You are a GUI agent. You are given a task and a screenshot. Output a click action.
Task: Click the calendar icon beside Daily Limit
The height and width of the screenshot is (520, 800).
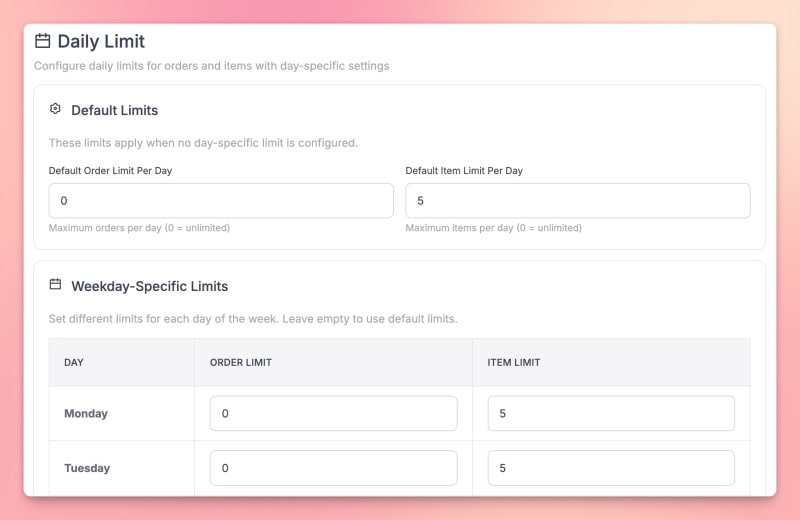click(x=42, y=41)
